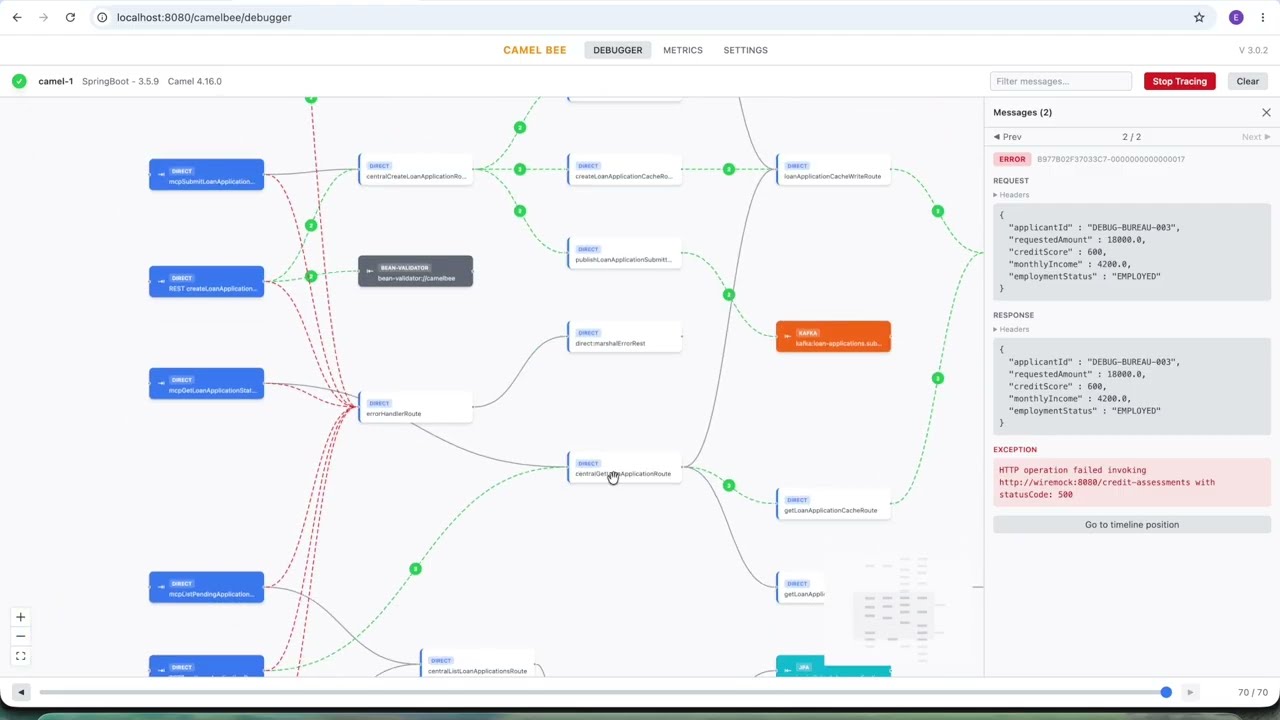Click the Messages (2) panel heading
This screenshot has width=1280, height=720.
1022,113
